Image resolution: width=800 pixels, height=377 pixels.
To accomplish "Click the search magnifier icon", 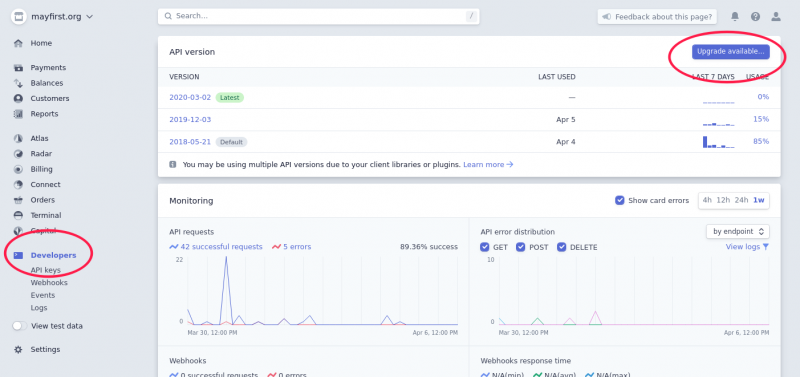I will click(168, 16).
